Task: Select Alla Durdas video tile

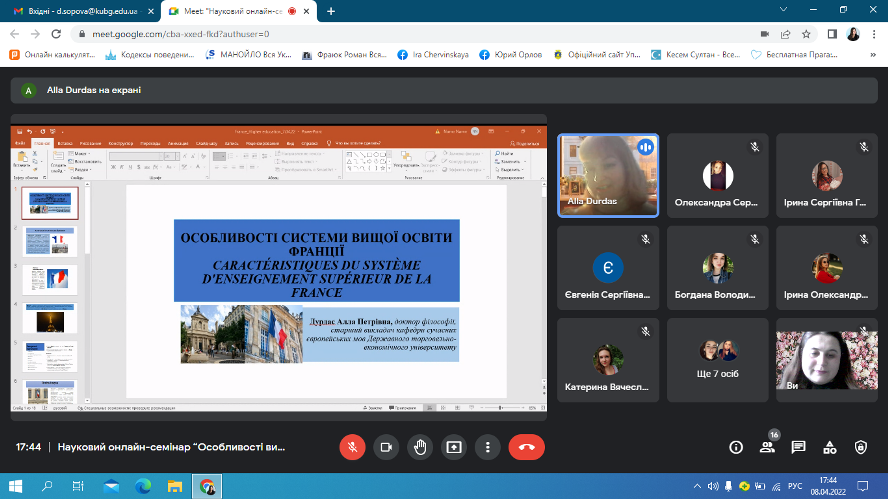Action: tap(608, 175)
